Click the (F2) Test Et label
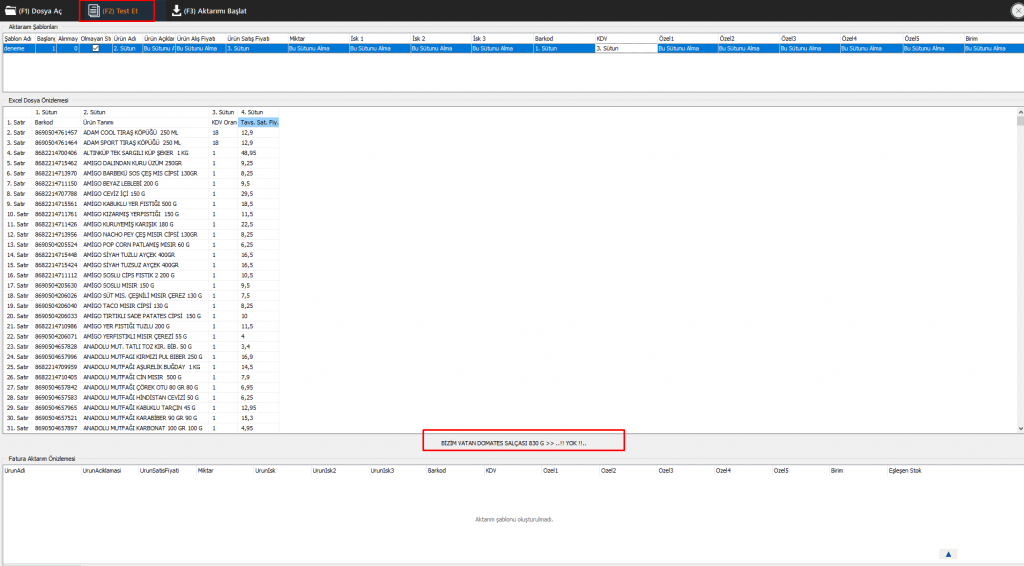This screenshot has width=1024, height=566. (x=120, y=11)
